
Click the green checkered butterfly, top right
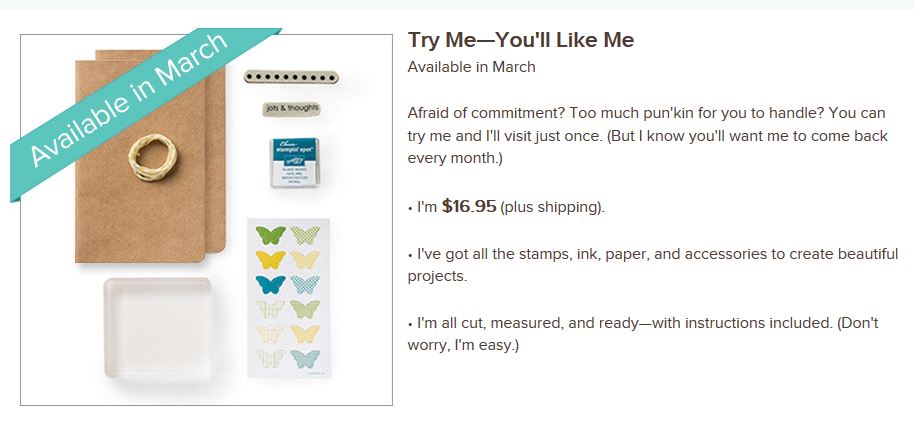[x=304, y=236]
